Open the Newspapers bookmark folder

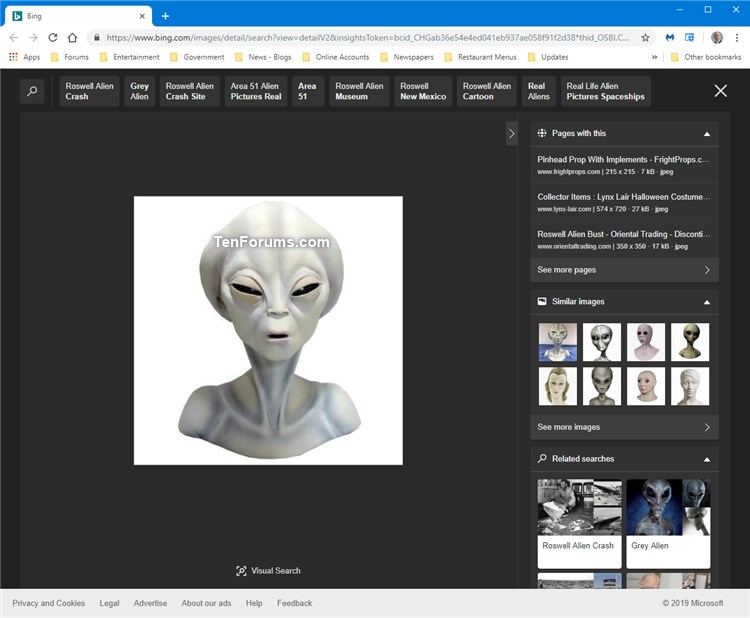(x=407, y=57)
